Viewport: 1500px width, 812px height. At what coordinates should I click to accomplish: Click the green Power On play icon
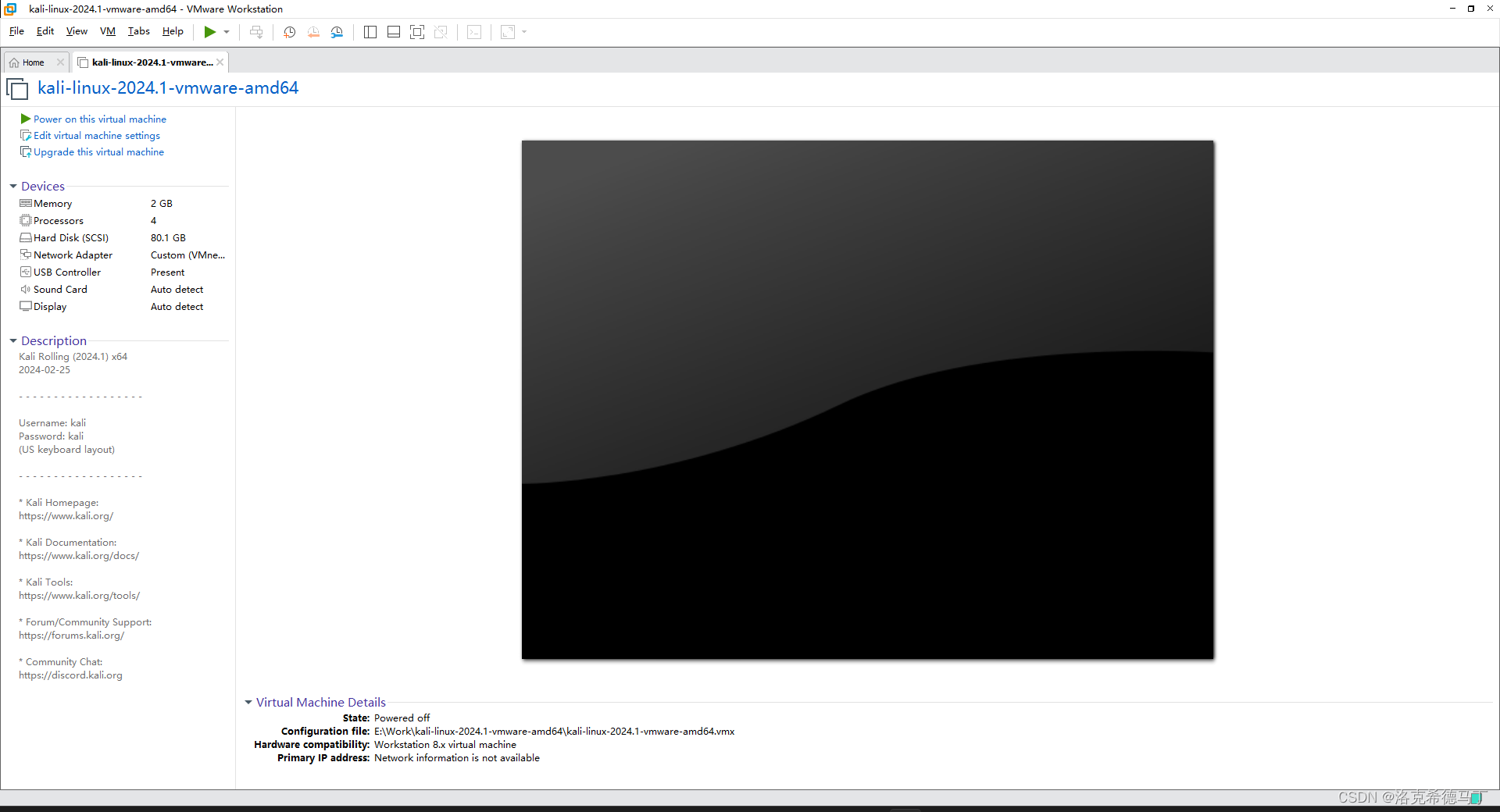pos(209,32)
